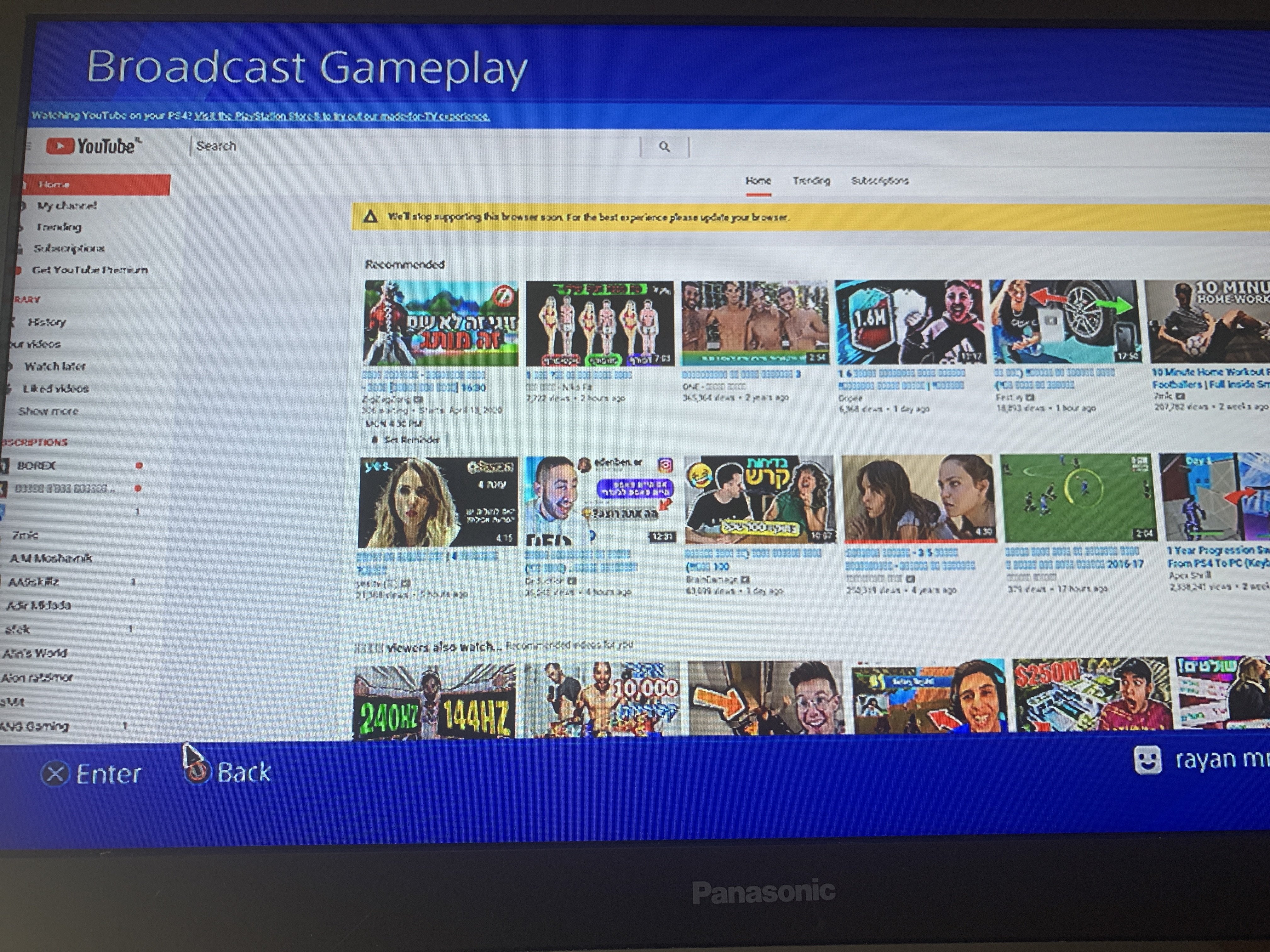Open History in the library section
The image size is (1270, 952).
[47, 322]
